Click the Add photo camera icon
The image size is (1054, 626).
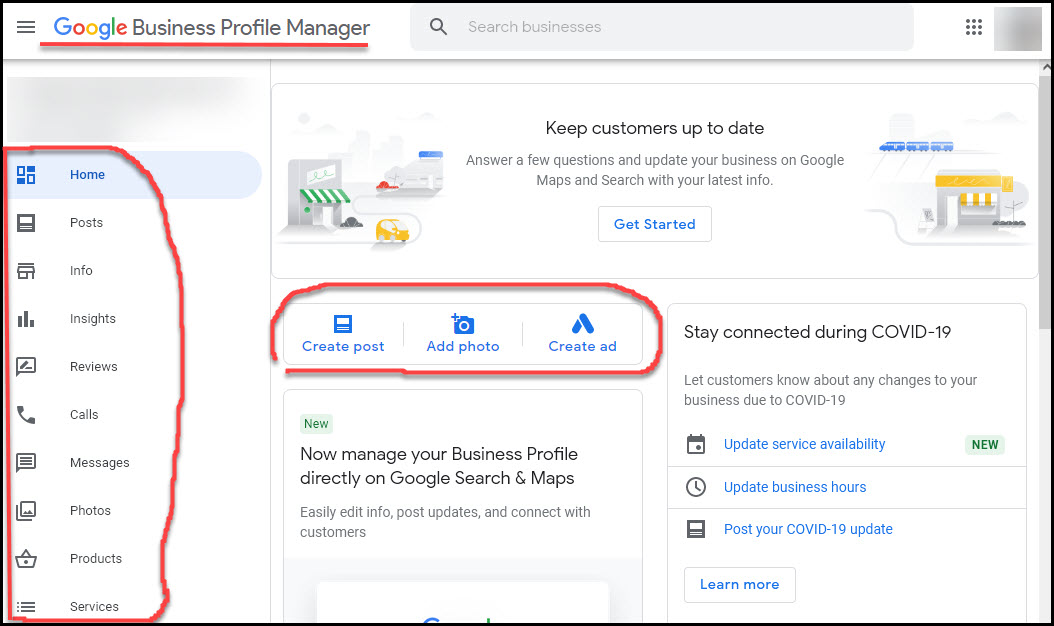[x=462, y=323]
